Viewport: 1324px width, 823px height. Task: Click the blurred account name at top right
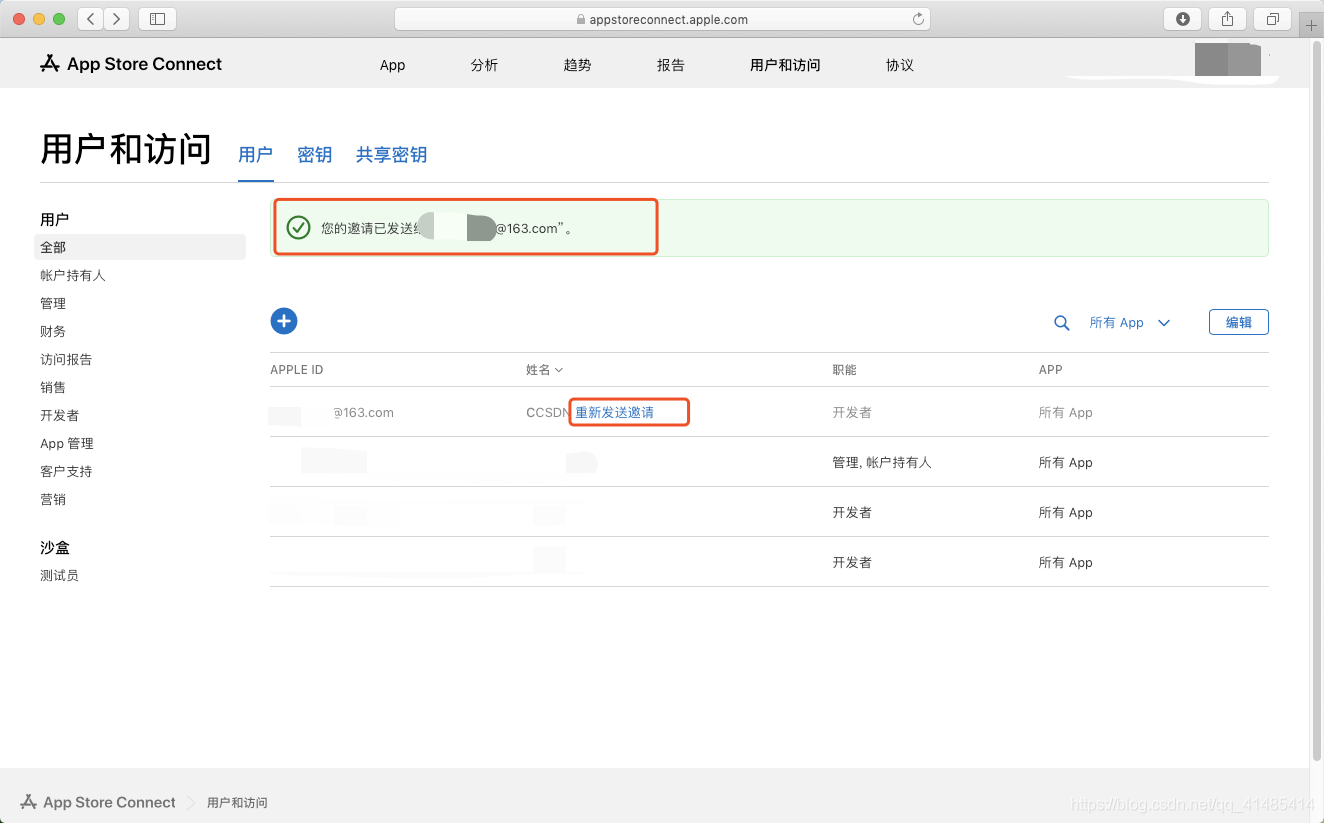coord(1227,60)
